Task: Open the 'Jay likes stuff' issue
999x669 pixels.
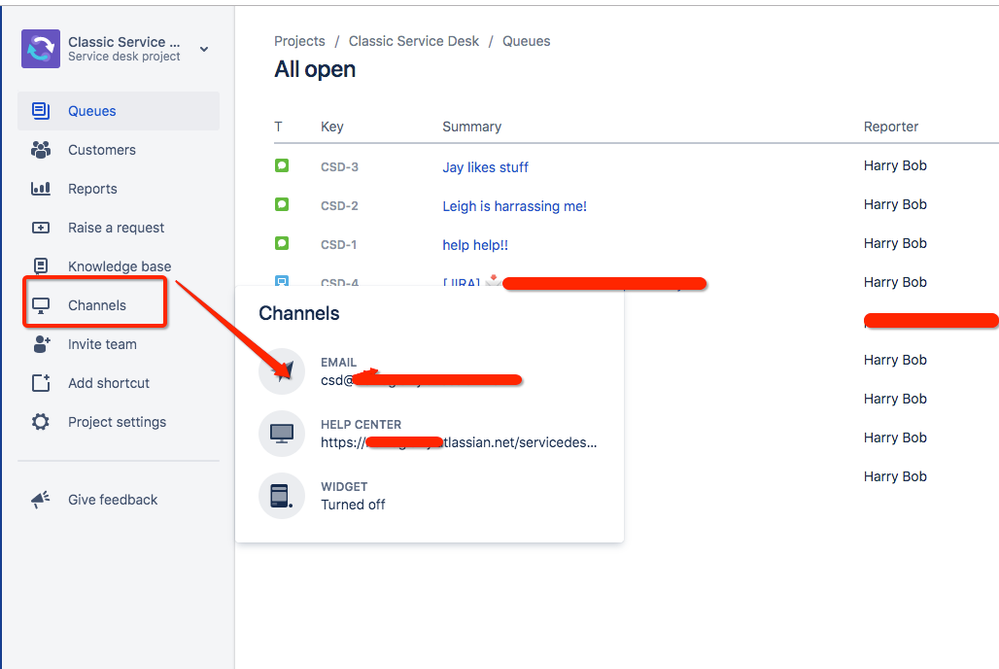Action: point(485,168)
